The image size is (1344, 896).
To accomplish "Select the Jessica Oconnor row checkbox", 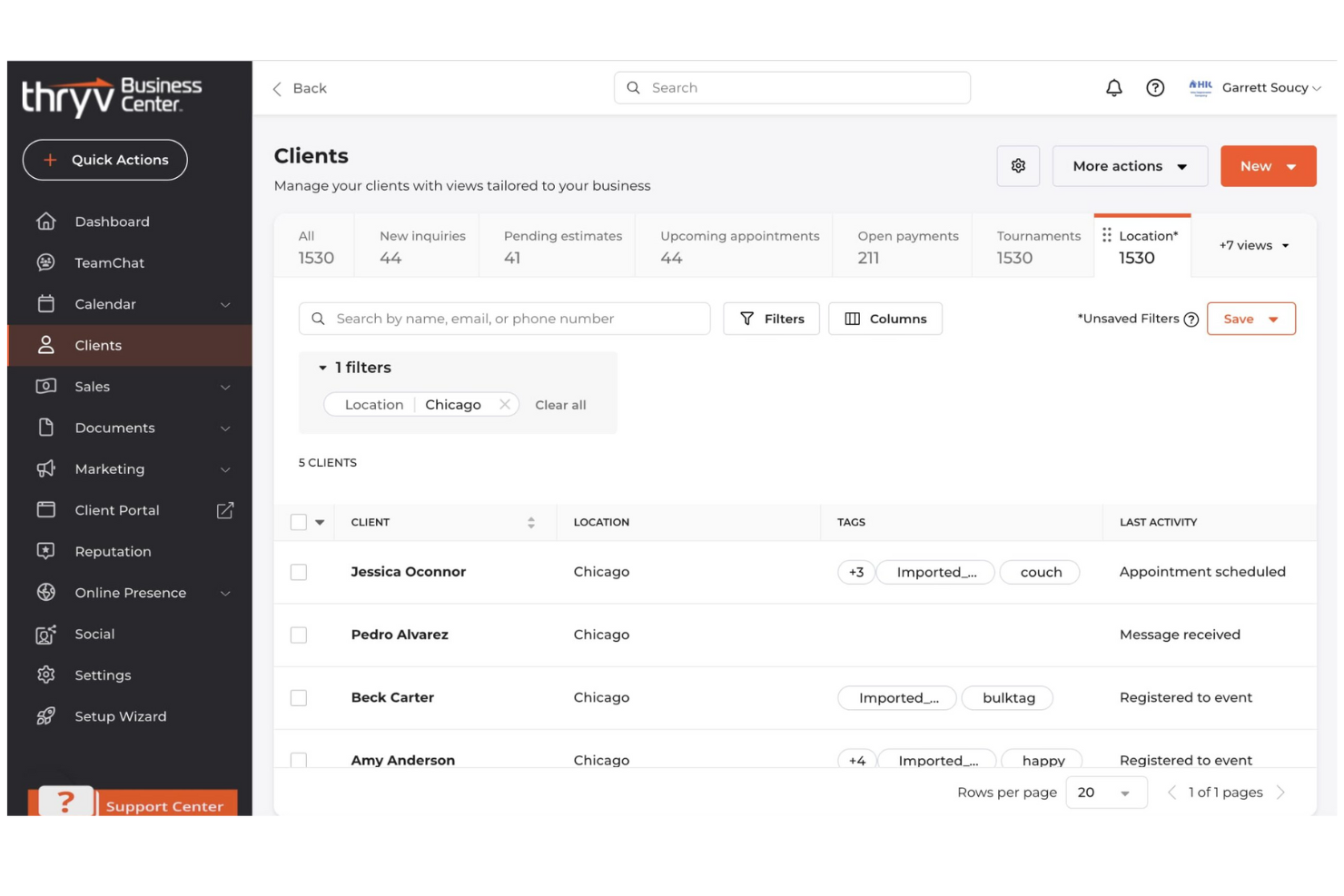I will [x=298, y=572].
